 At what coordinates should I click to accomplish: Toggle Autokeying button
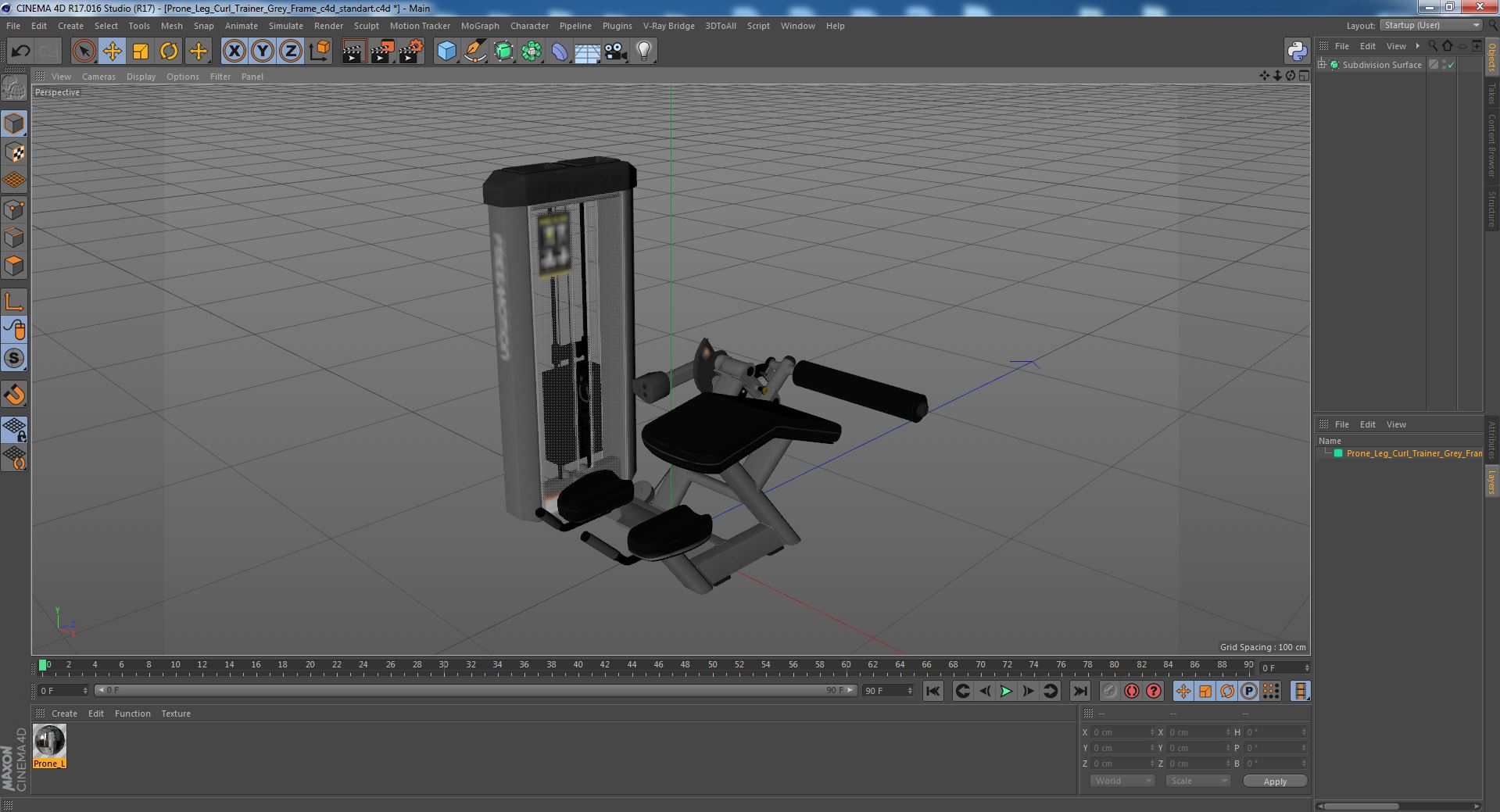pyautogui.click(x=1131, y=691)
